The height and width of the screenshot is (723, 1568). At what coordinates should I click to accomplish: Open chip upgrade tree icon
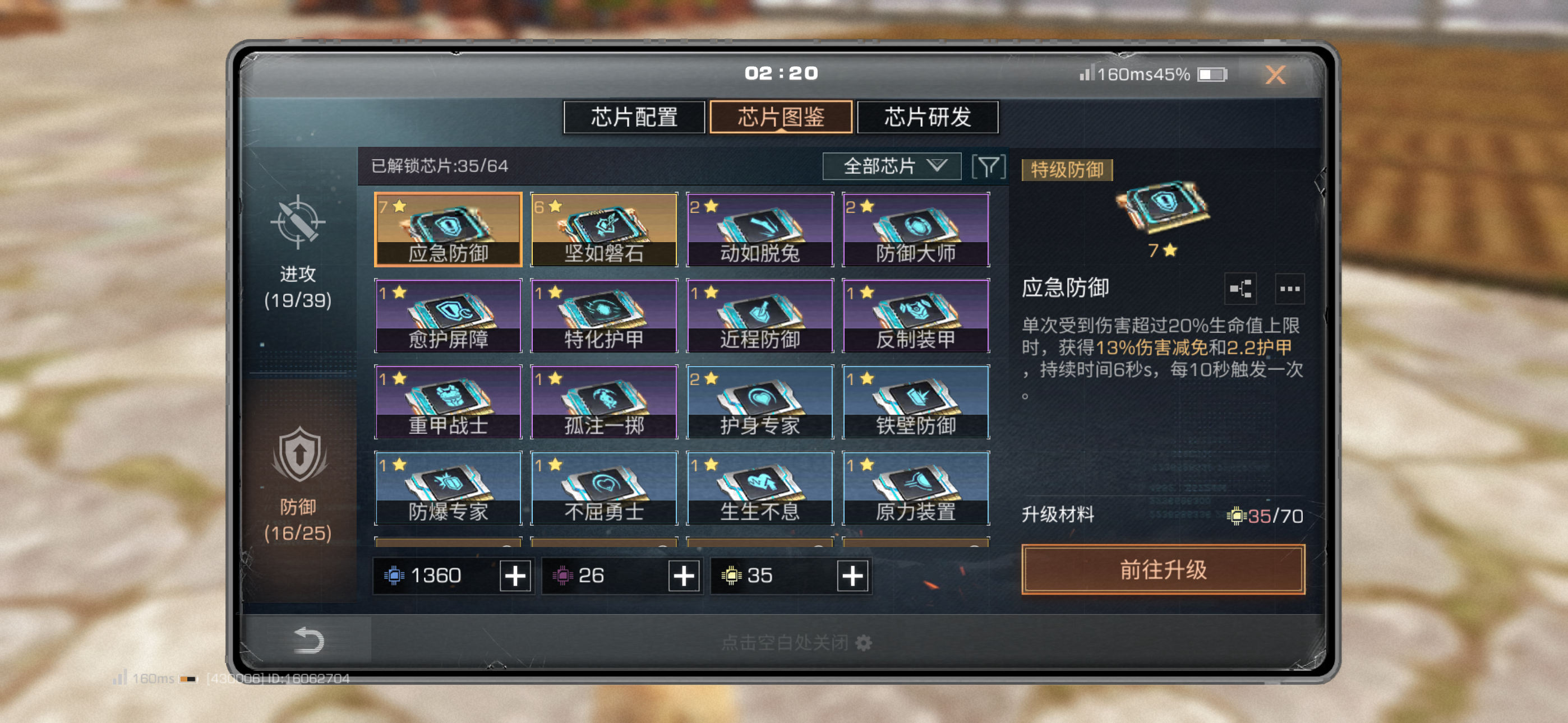(1240, 289)
